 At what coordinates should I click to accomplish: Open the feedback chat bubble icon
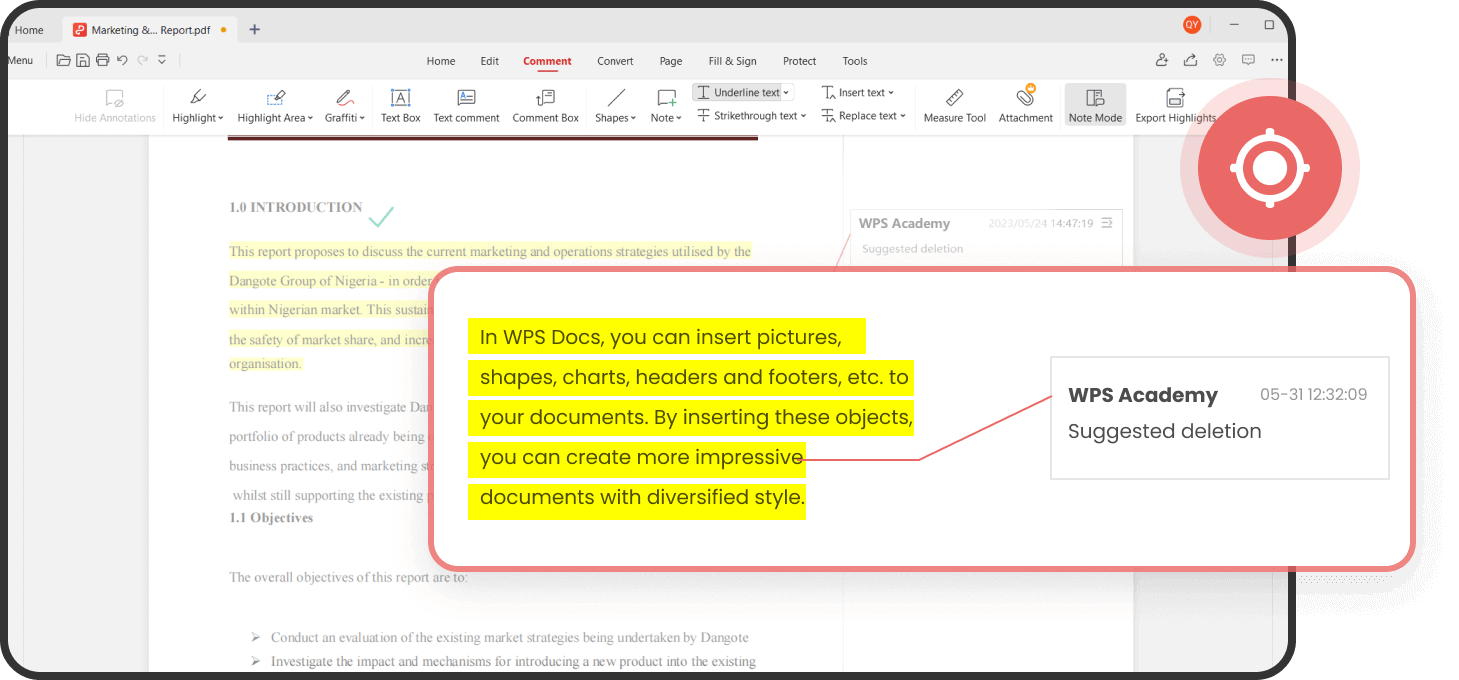[x=1248, y=60]
